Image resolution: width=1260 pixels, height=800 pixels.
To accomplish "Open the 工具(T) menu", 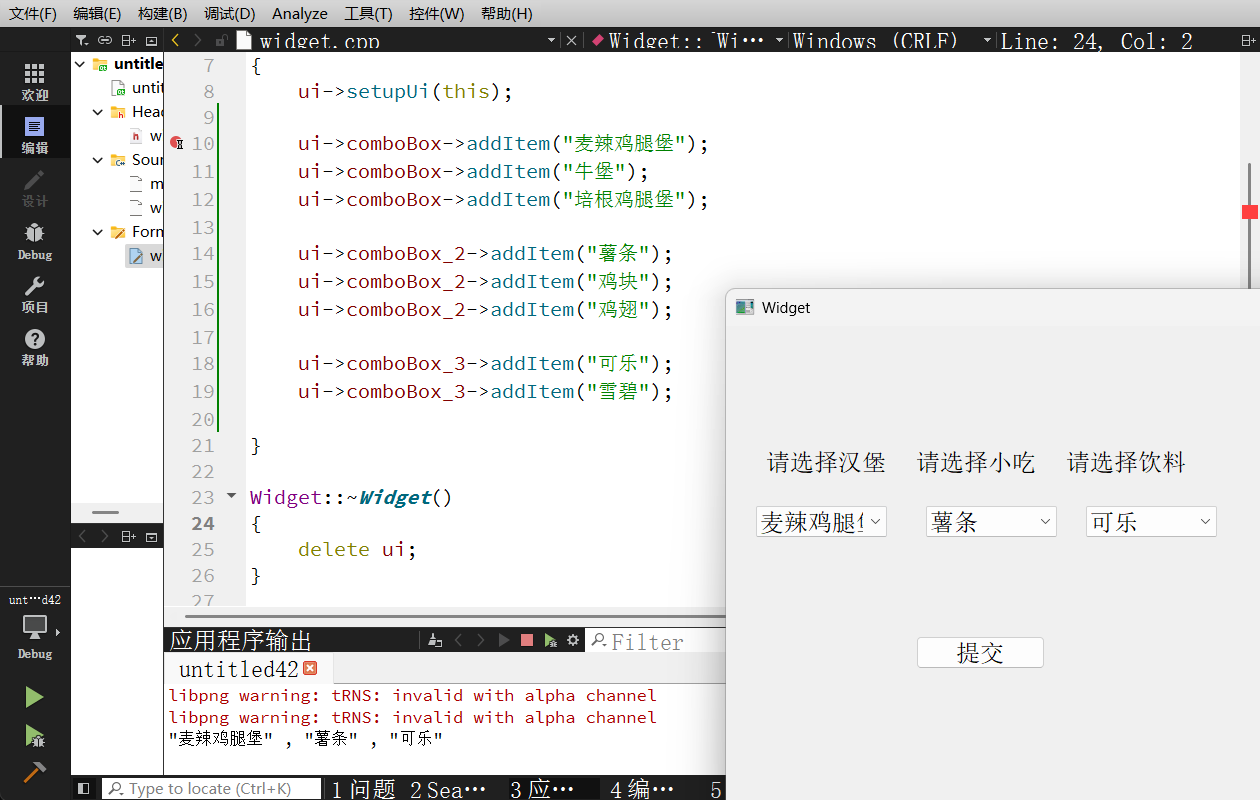I will pos(368,13).
